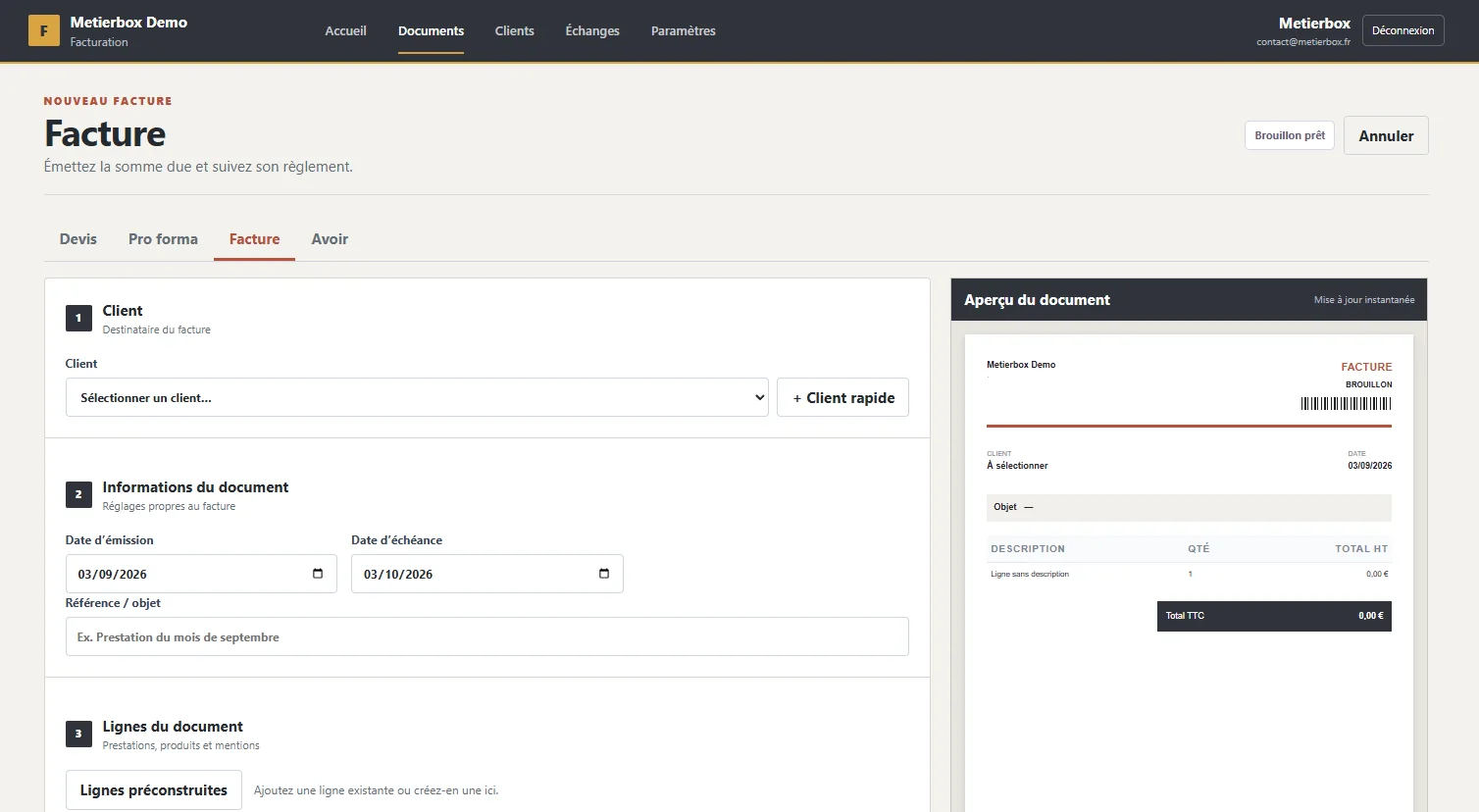The image size is (1479, 812).
Task: Open Échanges in top navigation
Action: pos(592,30)
